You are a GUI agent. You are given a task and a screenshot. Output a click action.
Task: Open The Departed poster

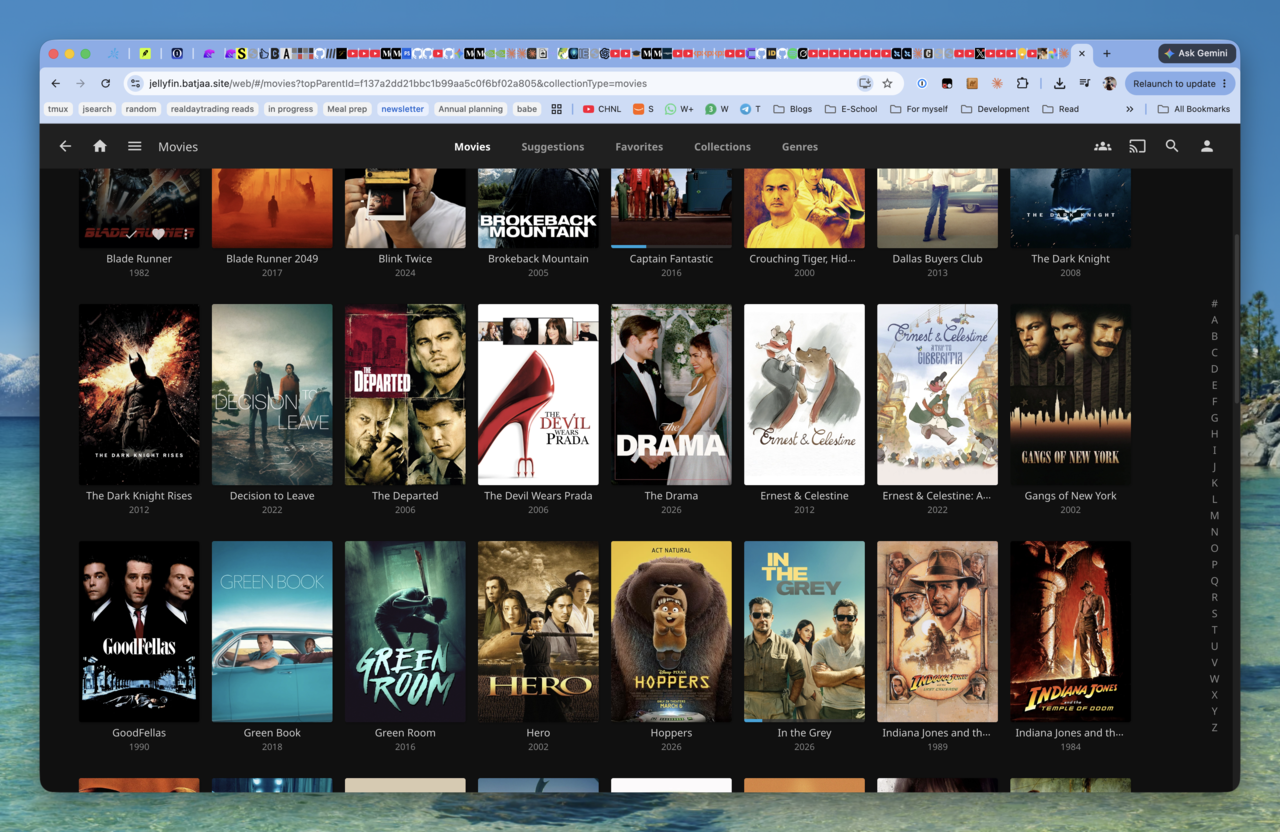(x=405, y=395)
